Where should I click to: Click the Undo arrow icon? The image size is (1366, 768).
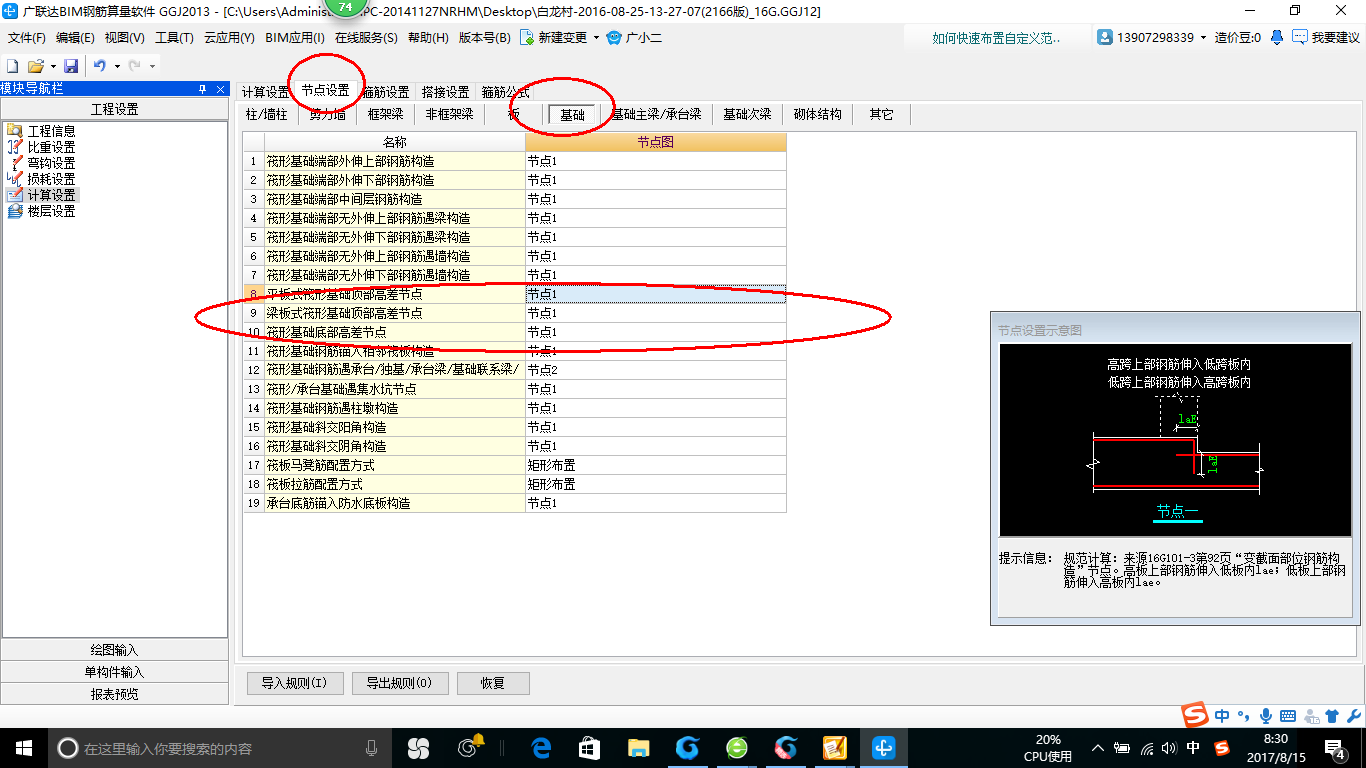[x=100, y=65]
